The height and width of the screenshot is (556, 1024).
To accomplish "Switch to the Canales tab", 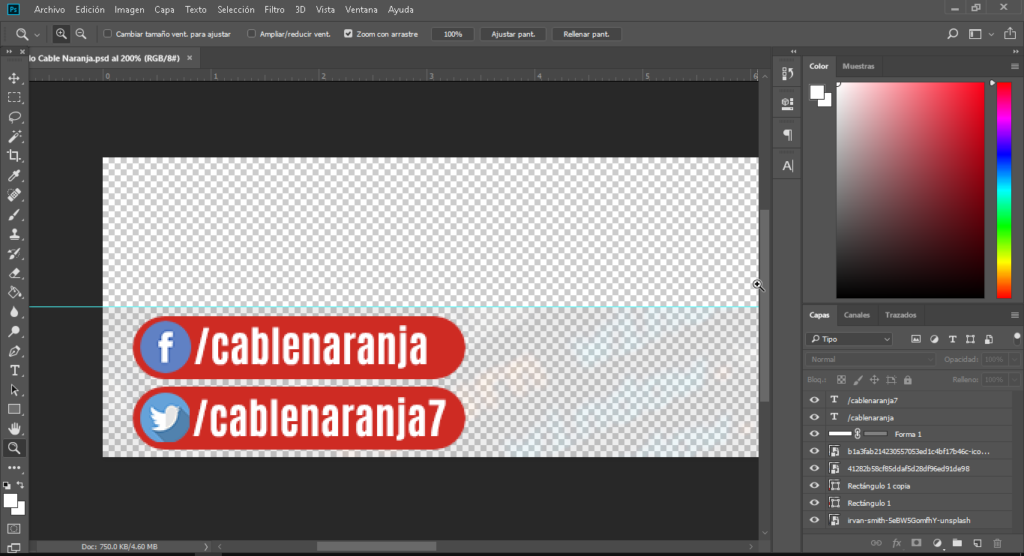I will click(856, 315).
